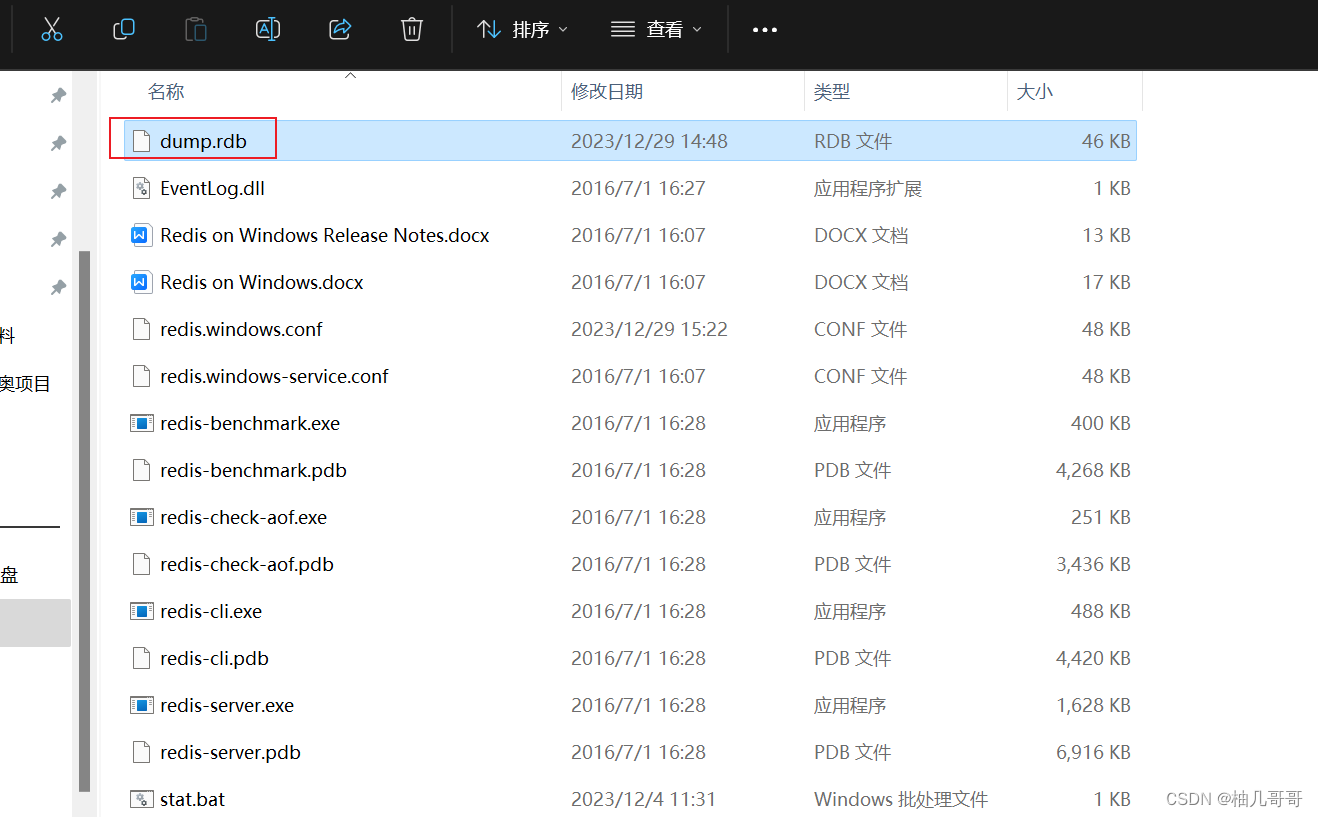
Task: Open the three-dot more options menu
Action: pyautogui.click(x=765, y=30)
